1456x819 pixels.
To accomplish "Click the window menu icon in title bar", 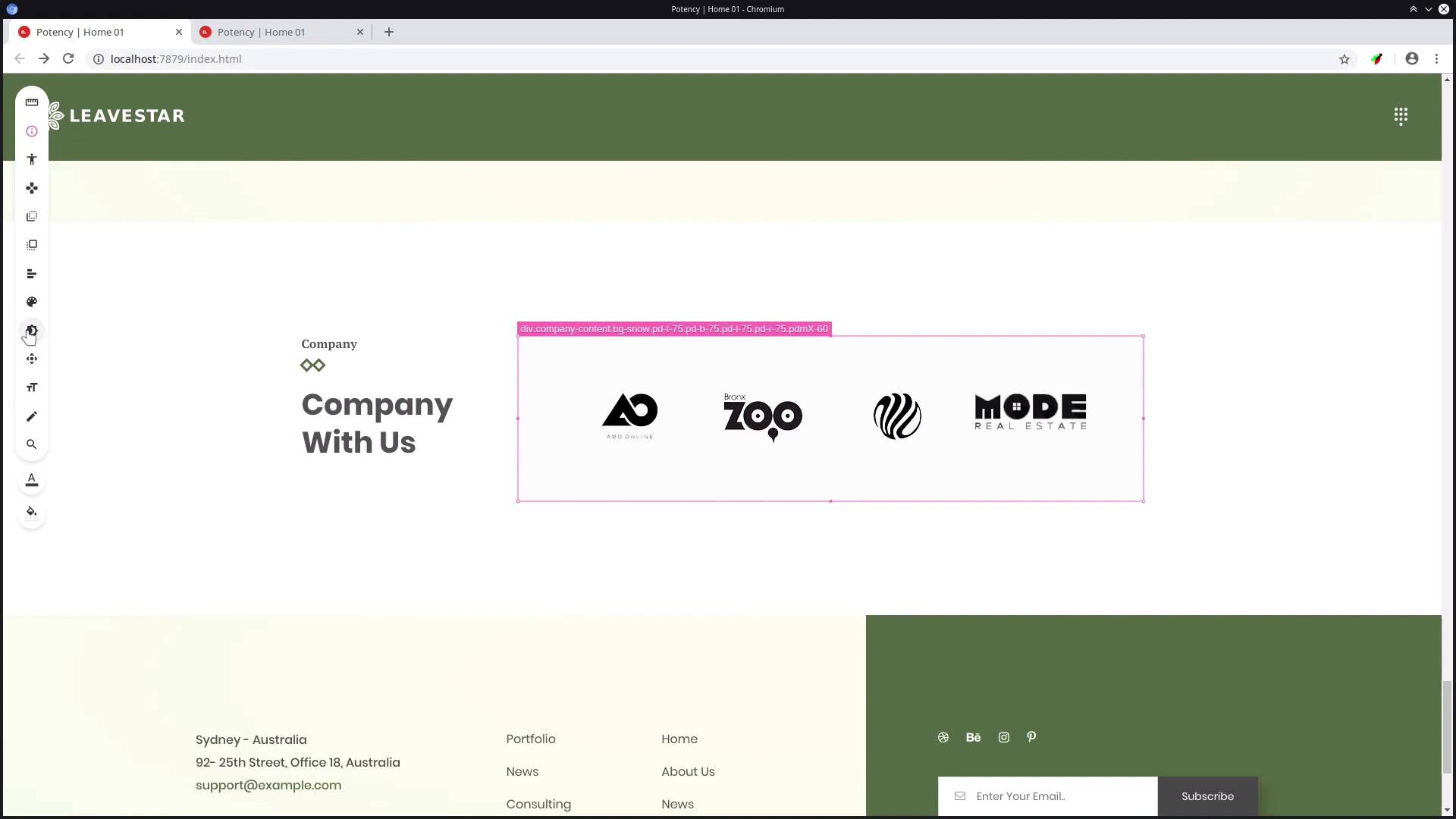I will click(11, 9).
